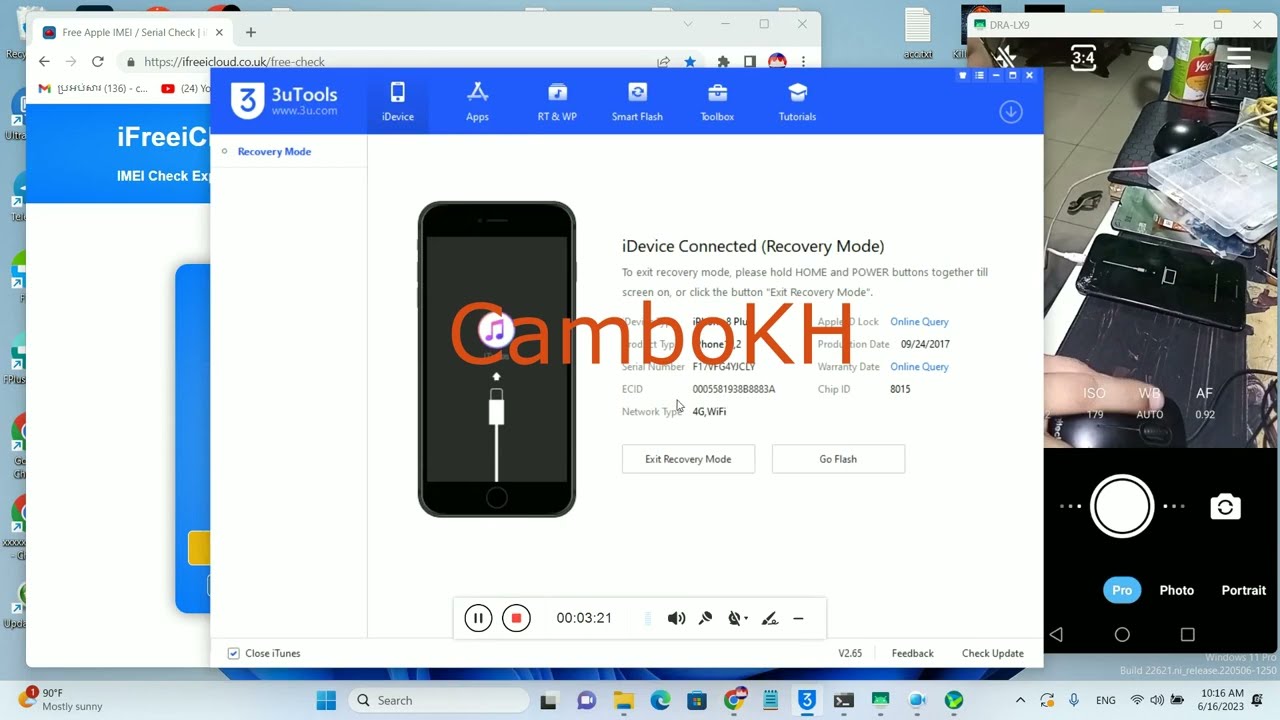Open the Chrome three-dot menu

coord(803,62)
